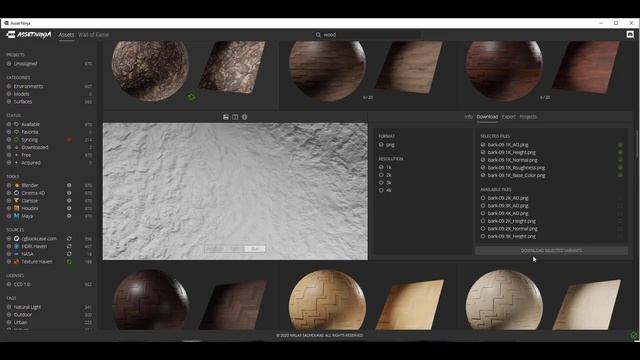Open Blender settings gear in Tools list

[x=69, y=185]
